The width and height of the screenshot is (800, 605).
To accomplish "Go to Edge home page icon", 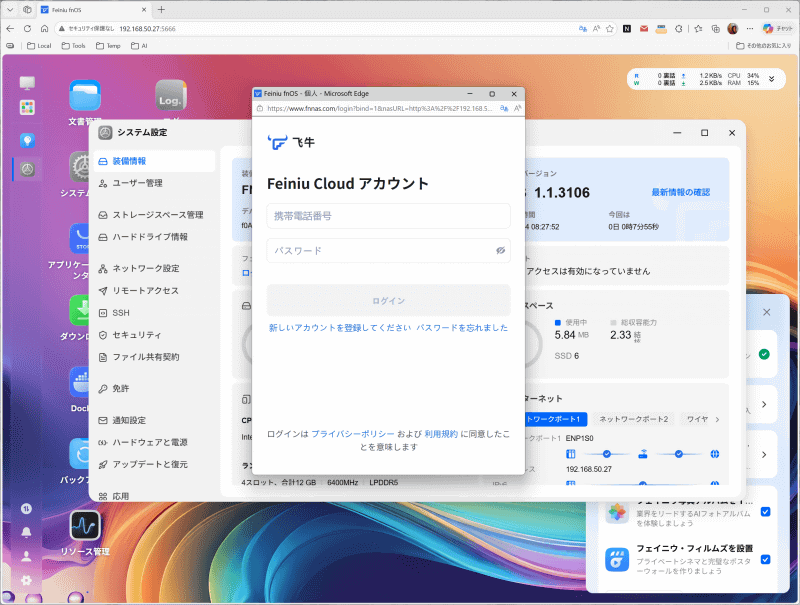I will (x=44, y=29).
